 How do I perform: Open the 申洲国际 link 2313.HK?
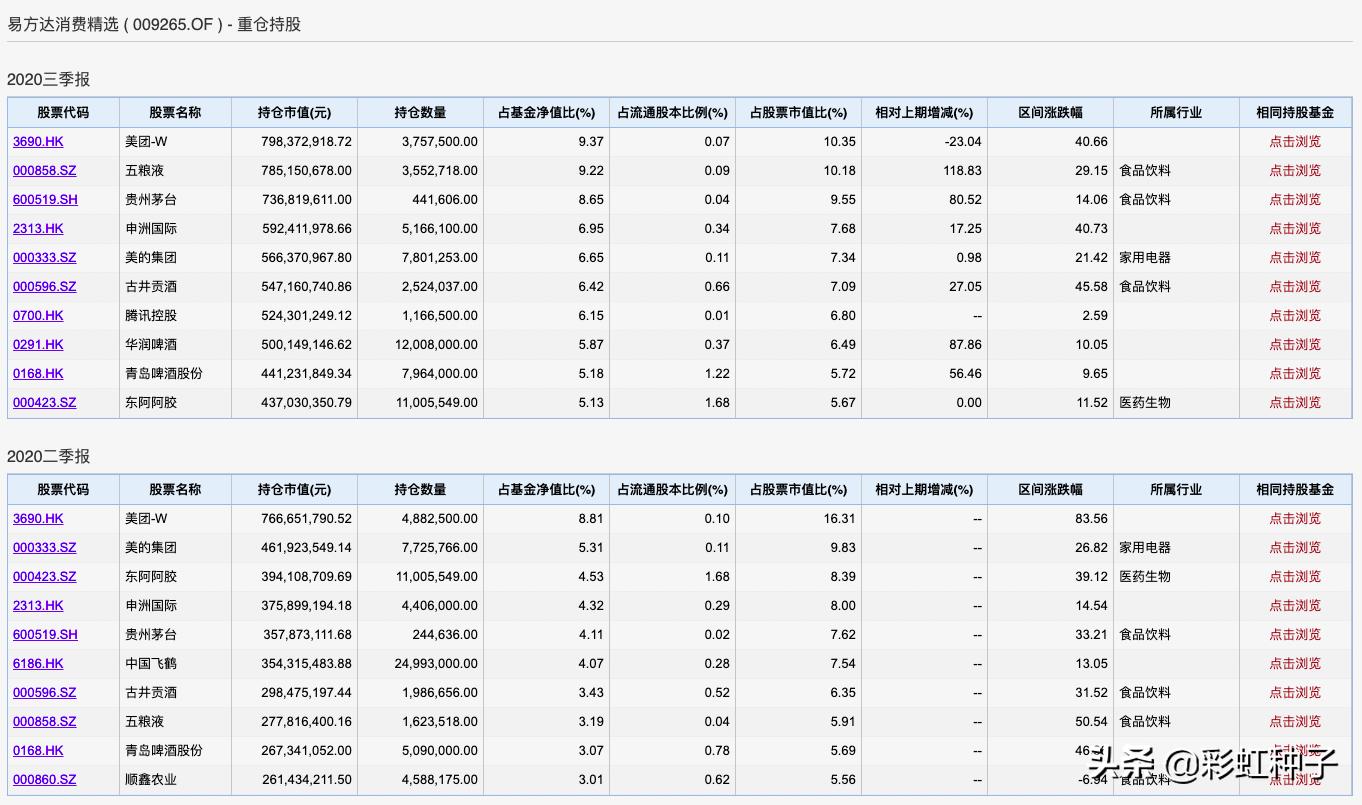38,228
